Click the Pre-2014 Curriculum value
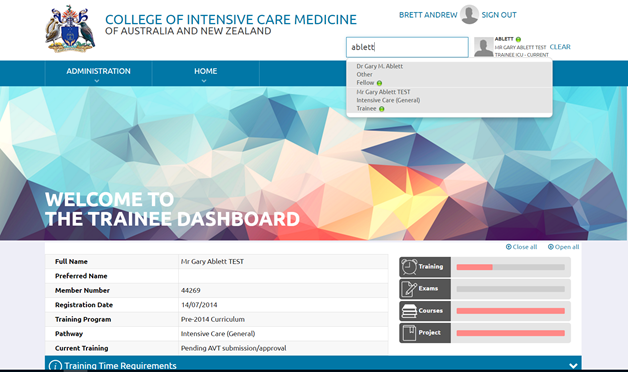This screenshot has height=372, width=628. (x=213, y=319)
